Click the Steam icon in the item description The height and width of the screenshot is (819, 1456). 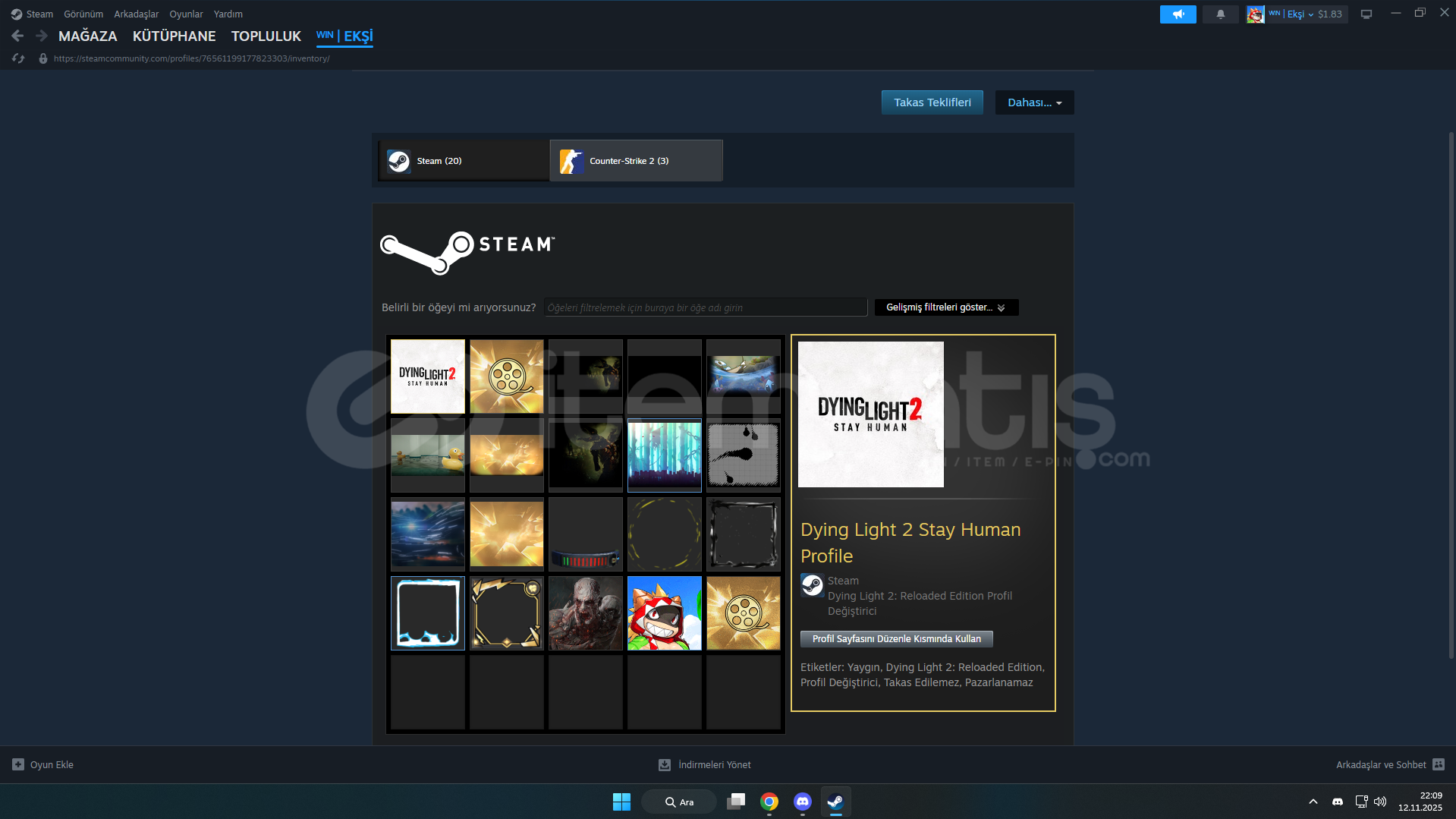pyautogui.click(x=813, y=585)
